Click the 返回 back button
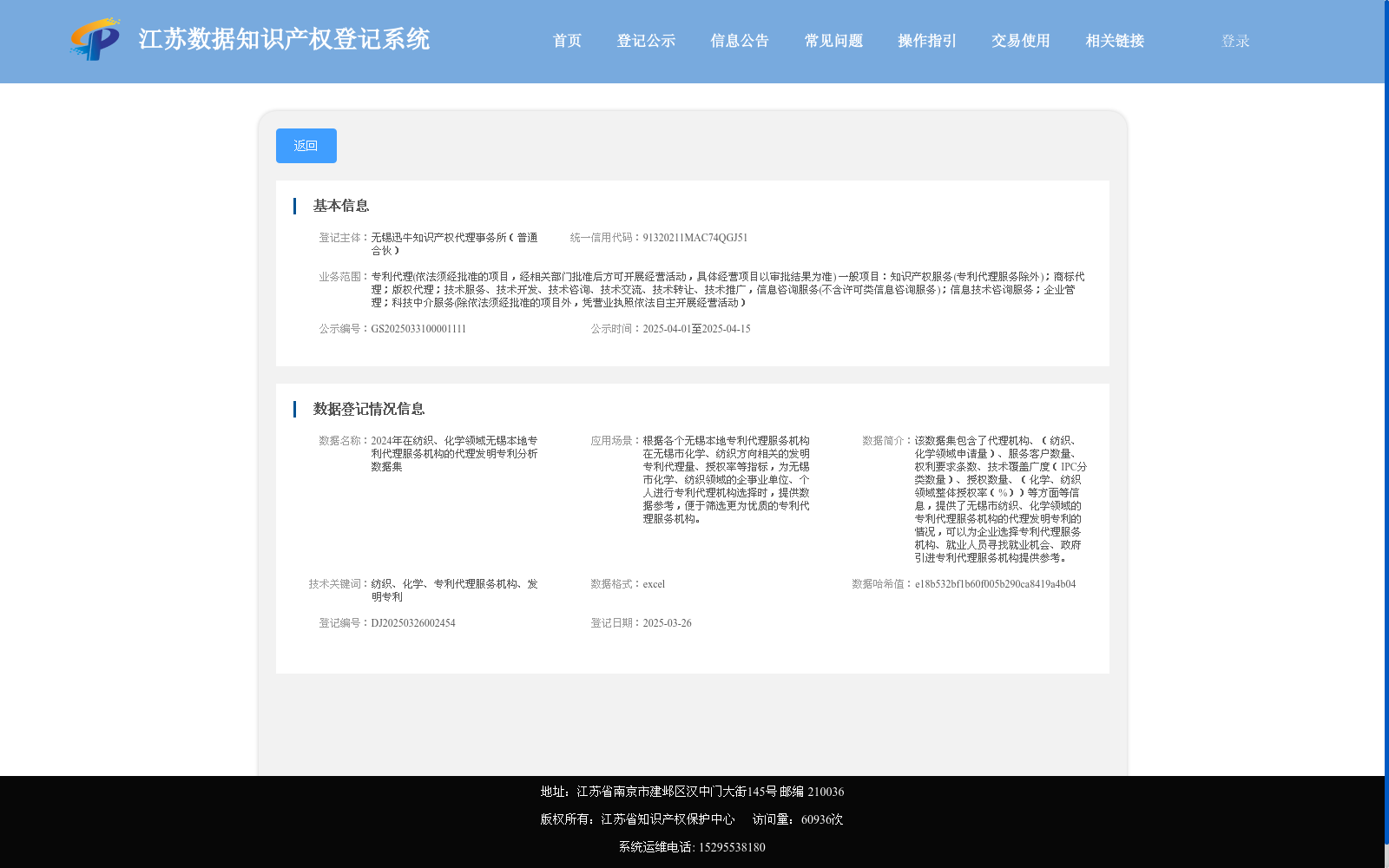This screenshot has width=1389, height=868. (x=306, y=146)
